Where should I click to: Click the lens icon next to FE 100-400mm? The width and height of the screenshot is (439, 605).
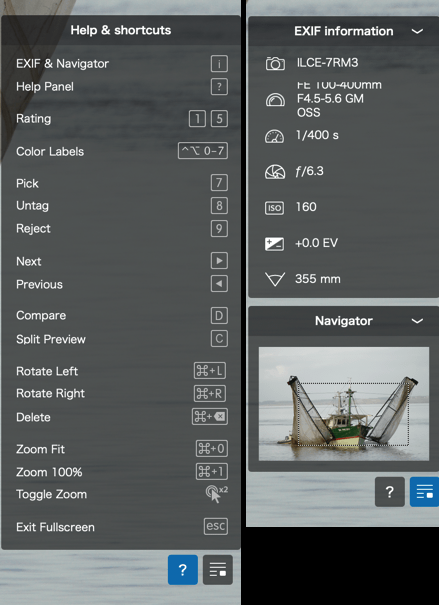pyautogui.click(x=275, y=100)
